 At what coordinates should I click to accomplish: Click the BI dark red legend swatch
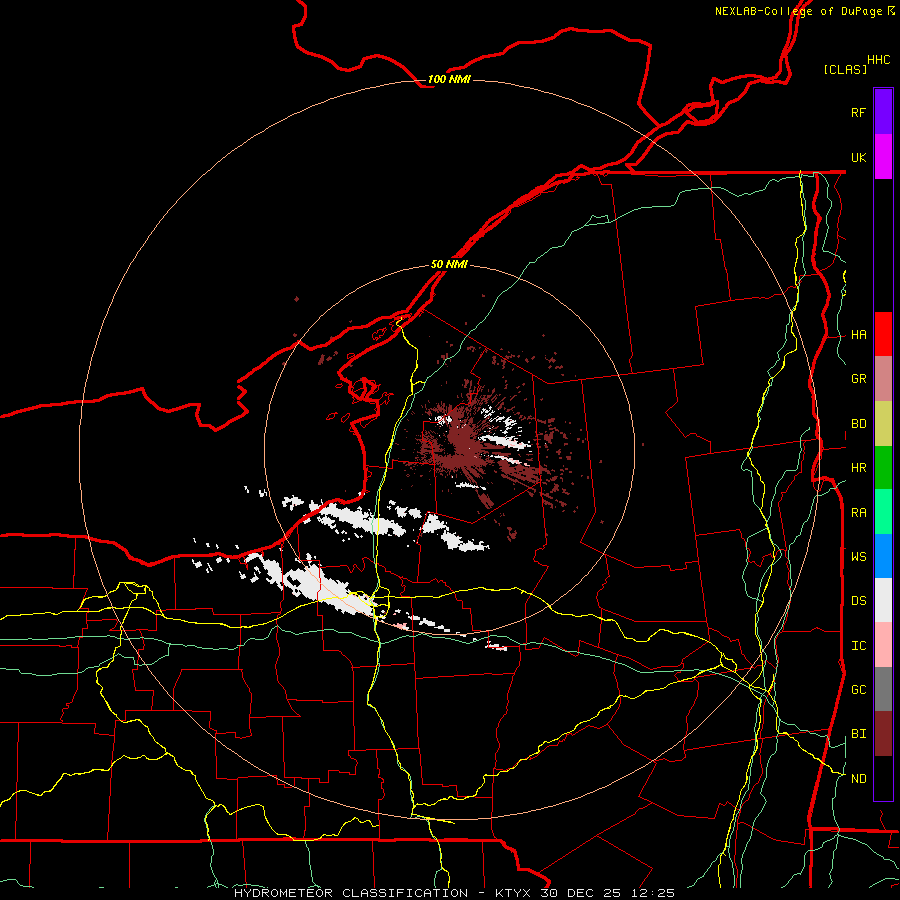coord(883,734)
